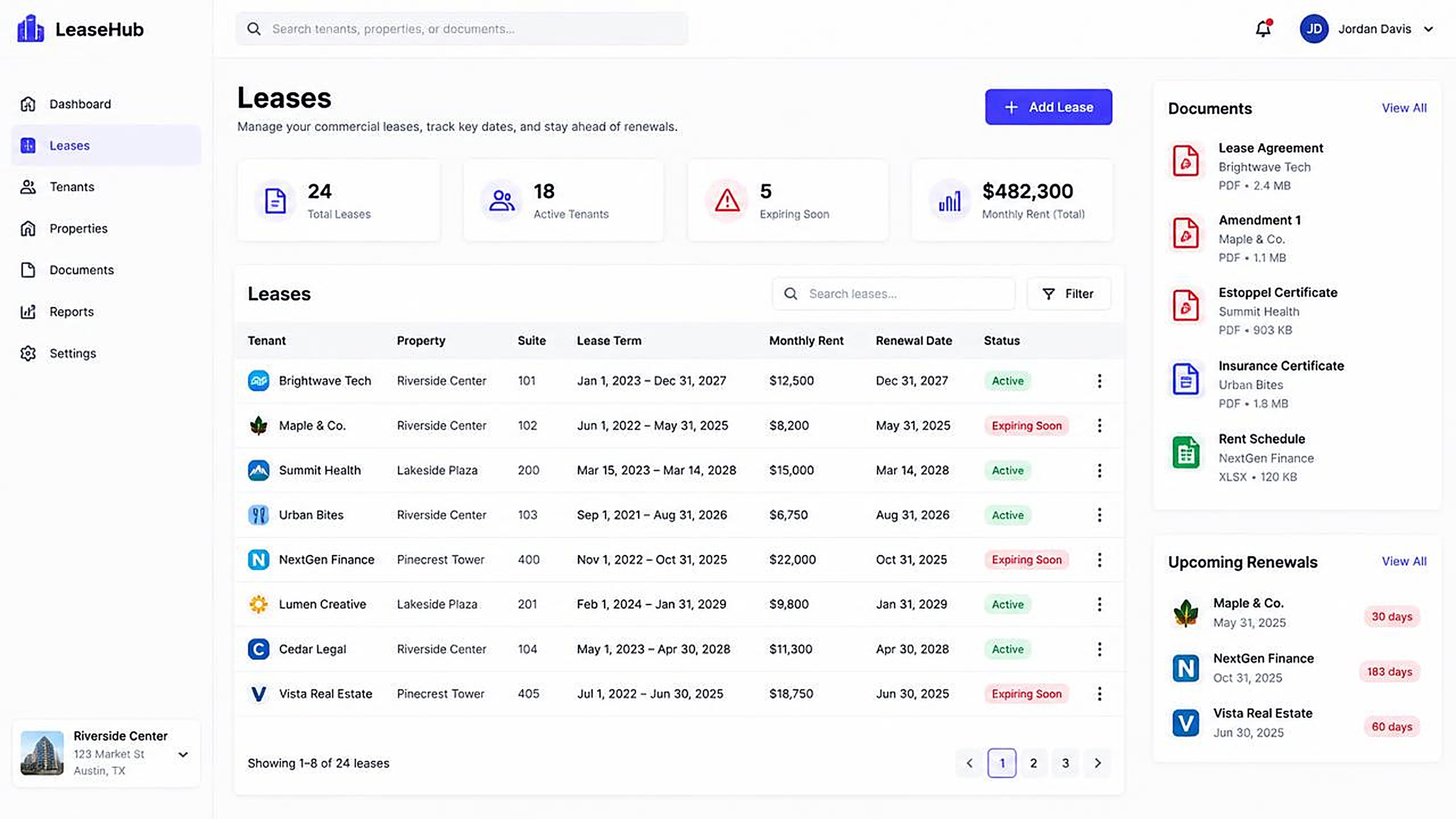
Task: Open the Documents sidebar item
Action: (x=106, y=270)
